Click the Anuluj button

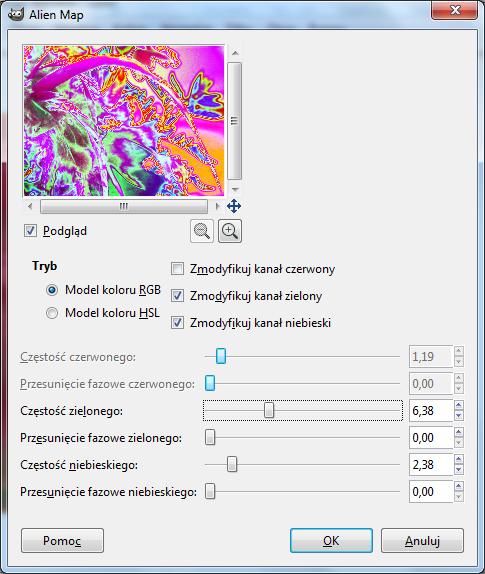(x=422, y=540)
